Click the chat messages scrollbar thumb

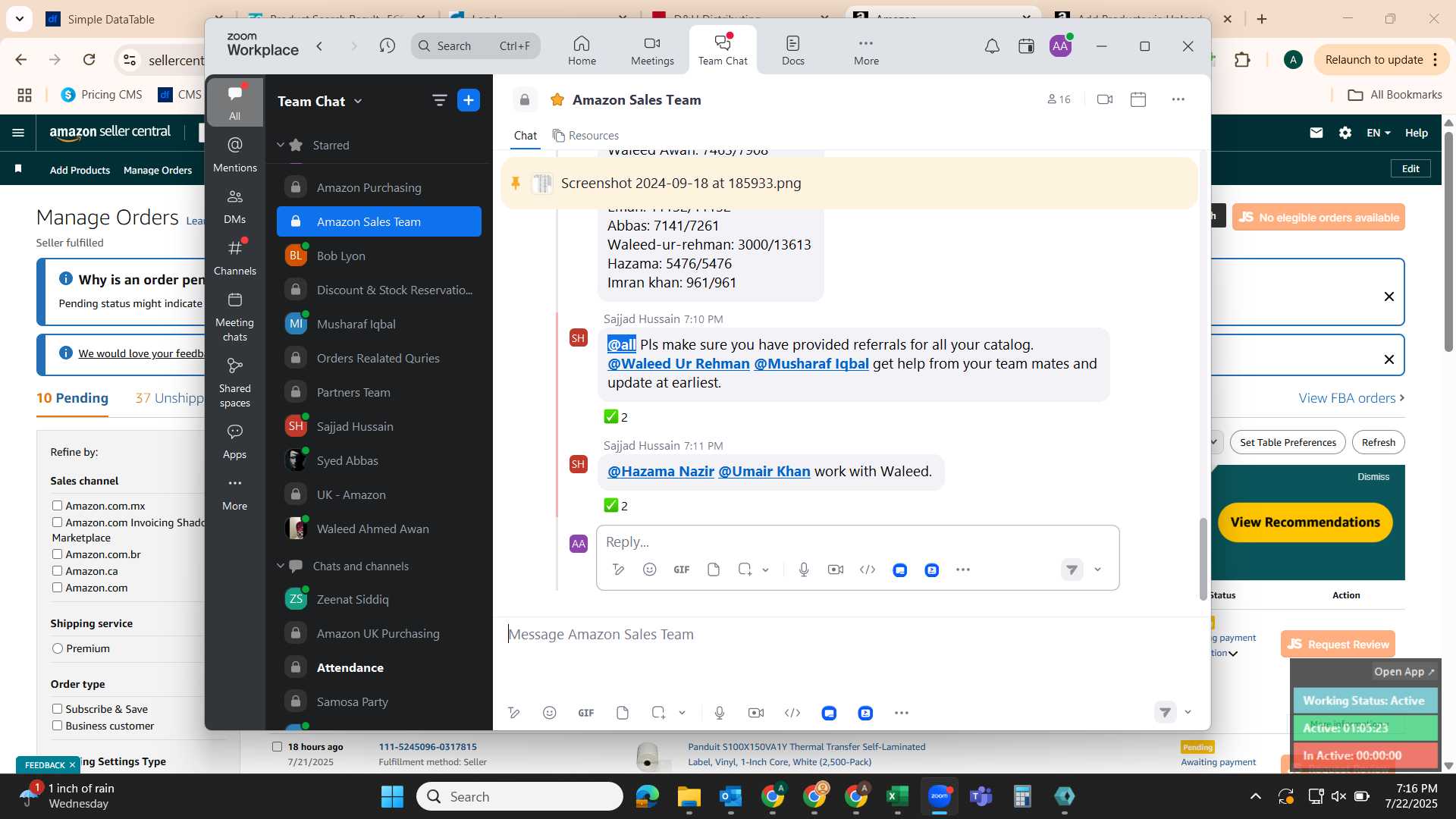1203,559
